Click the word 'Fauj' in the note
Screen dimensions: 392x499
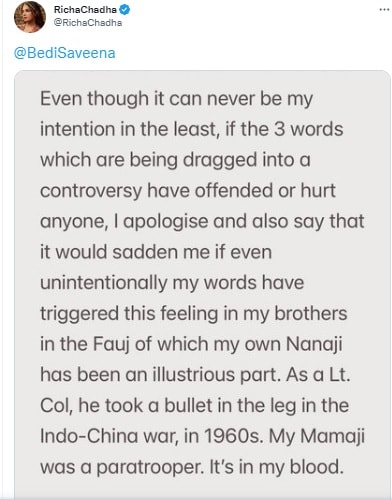coord(111,344)
